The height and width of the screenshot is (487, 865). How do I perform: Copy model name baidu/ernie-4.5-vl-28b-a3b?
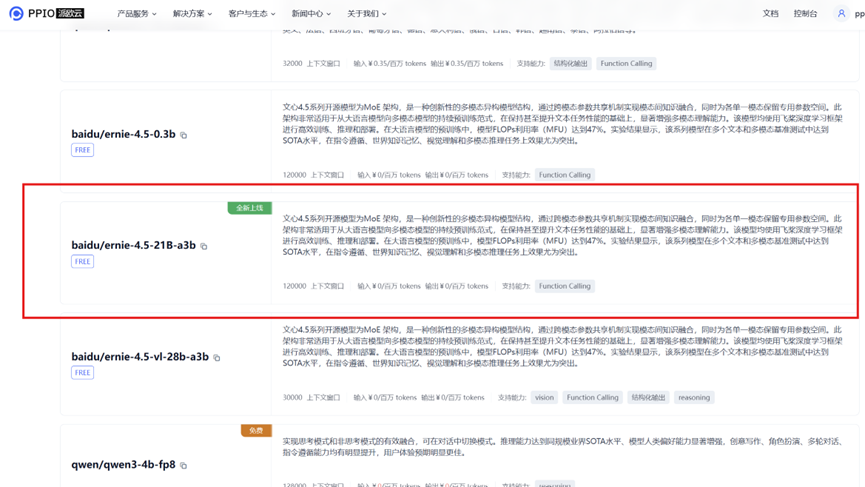(x=217, y=358)
